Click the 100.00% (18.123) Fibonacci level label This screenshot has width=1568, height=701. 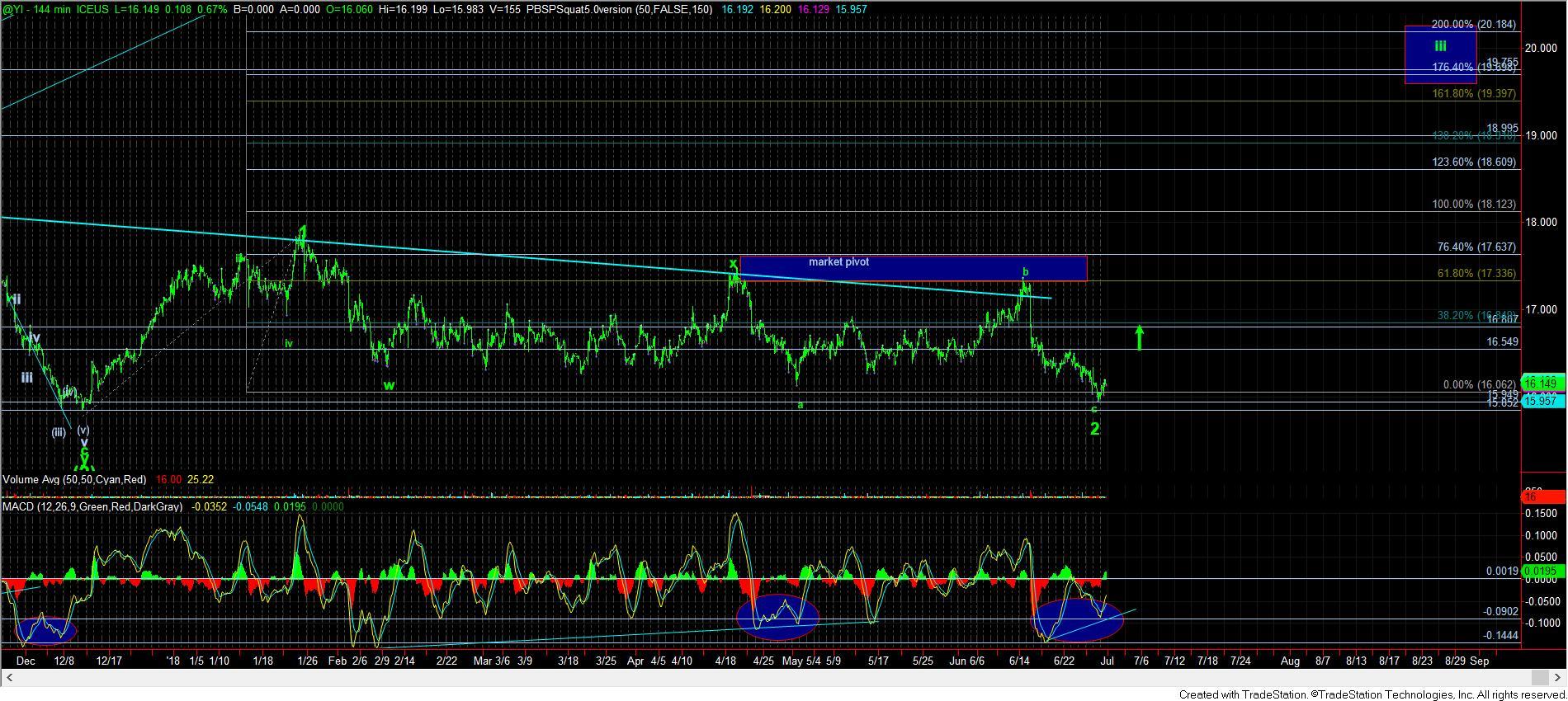[x=1474, y=204]
